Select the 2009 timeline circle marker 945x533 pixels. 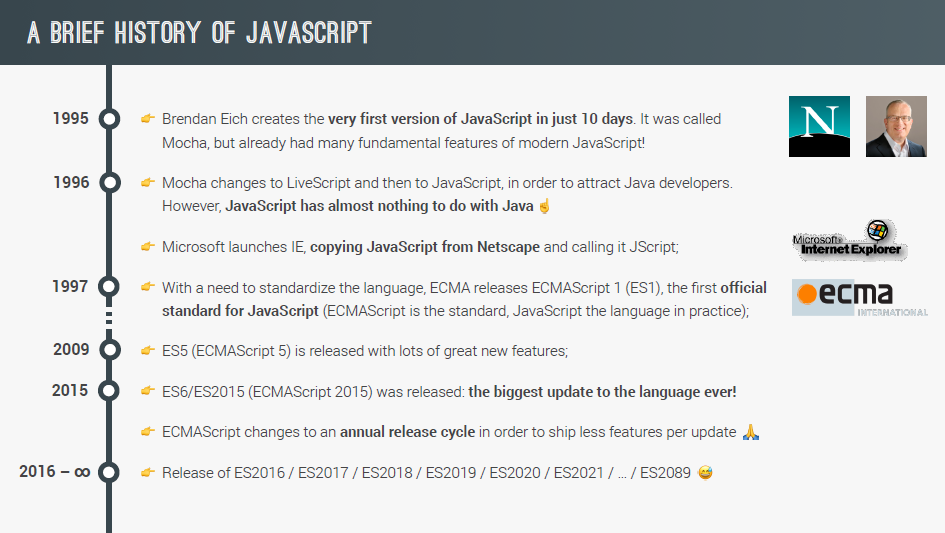pos(109,350)
